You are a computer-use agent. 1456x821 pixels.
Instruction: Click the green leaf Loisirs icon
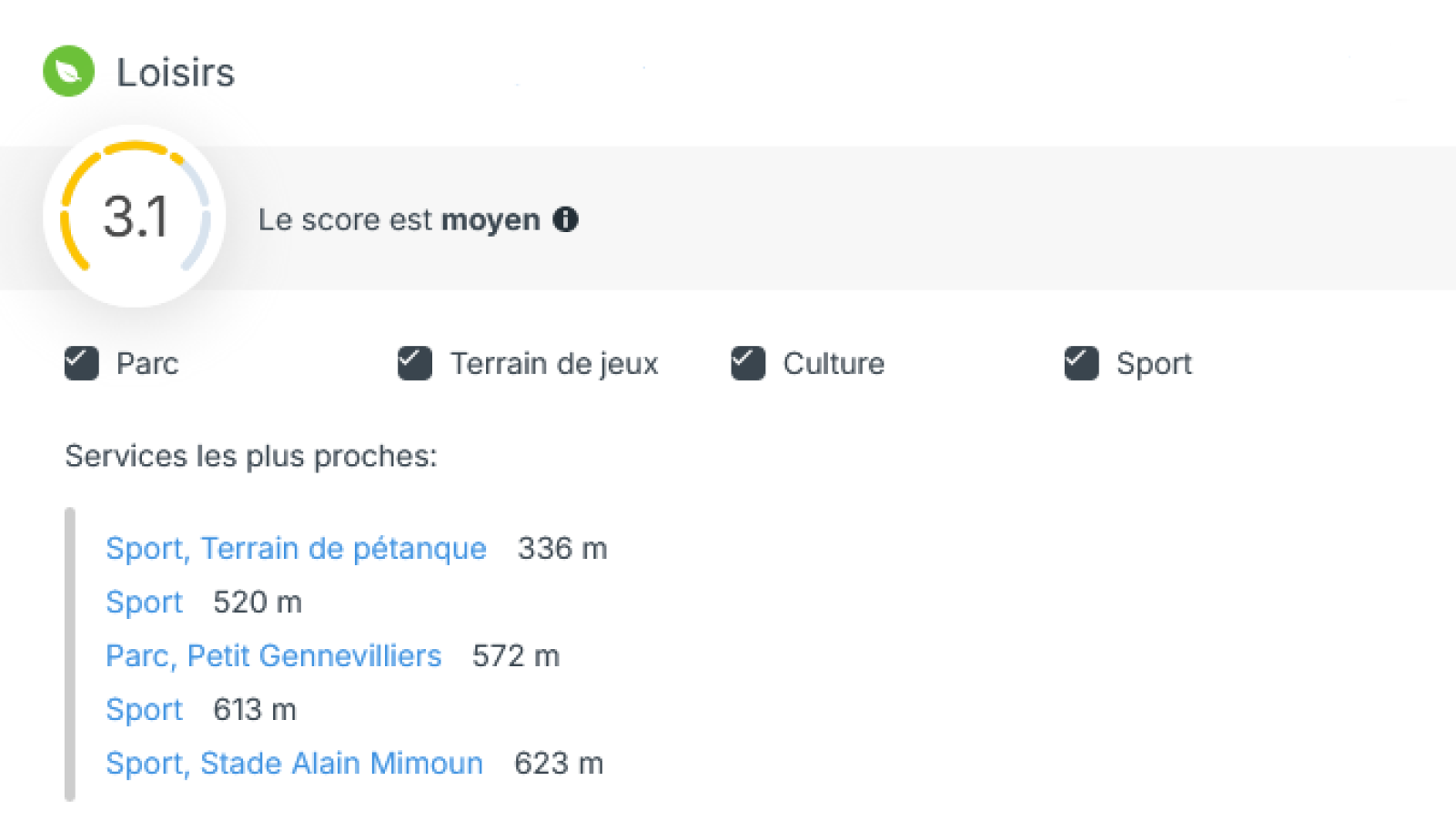(x=68, y=71)
